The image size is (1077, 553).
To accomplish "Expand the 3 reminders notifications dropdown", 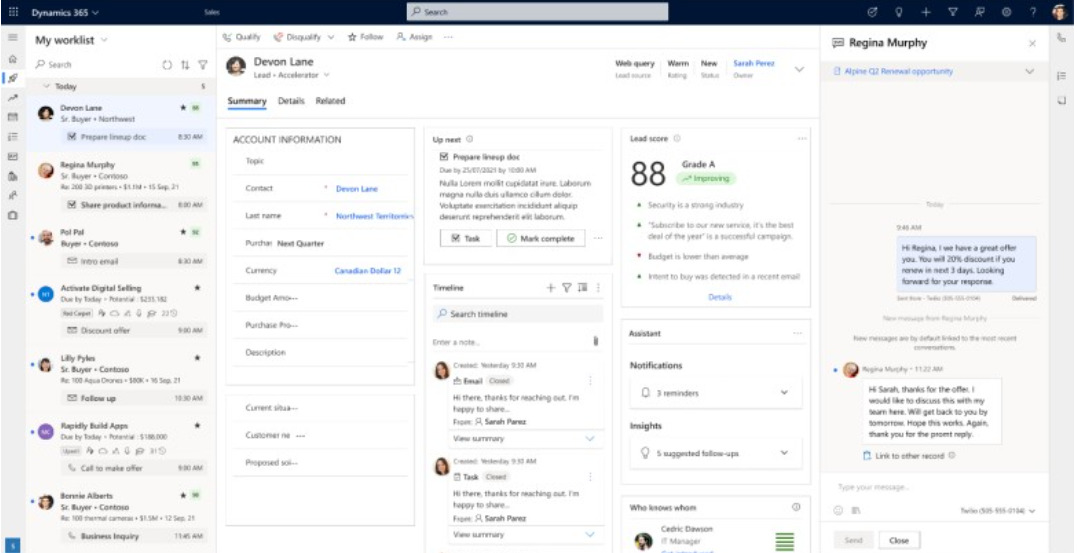I will coord(784,393).
